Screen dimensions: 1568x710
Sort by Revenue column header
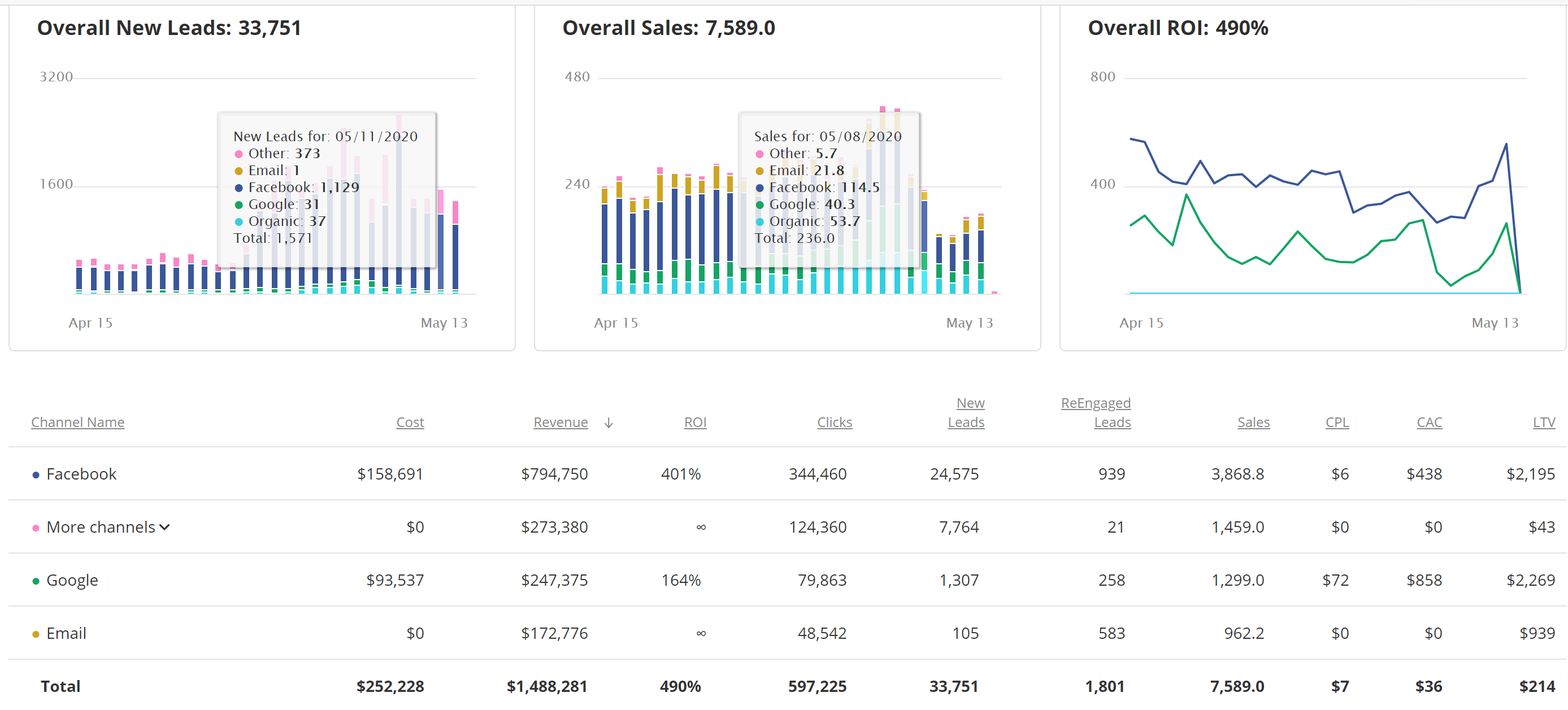(560, 422)
